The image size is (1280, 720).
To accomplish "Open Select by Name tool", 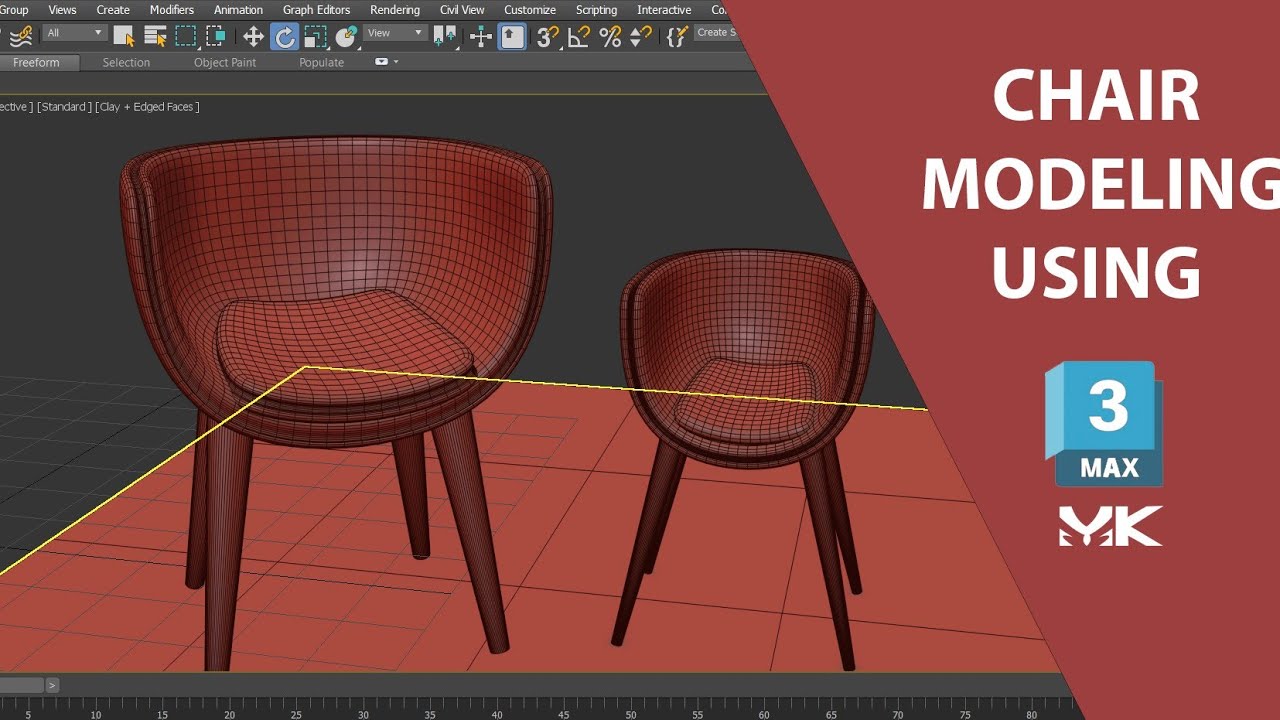I will pos(155,36).
